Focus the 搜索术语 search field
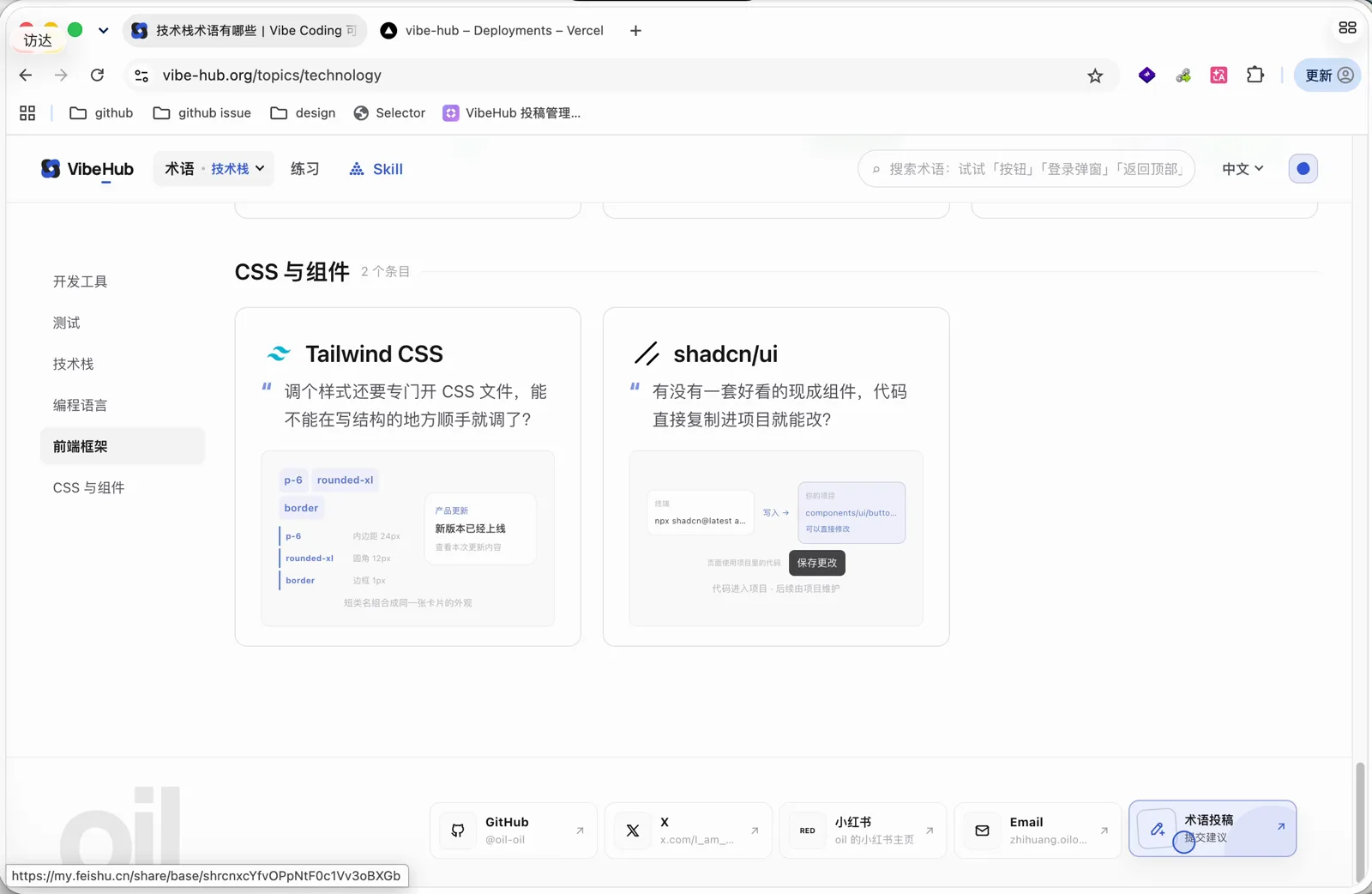1372x894 pixels. [x=1026, y=169]
